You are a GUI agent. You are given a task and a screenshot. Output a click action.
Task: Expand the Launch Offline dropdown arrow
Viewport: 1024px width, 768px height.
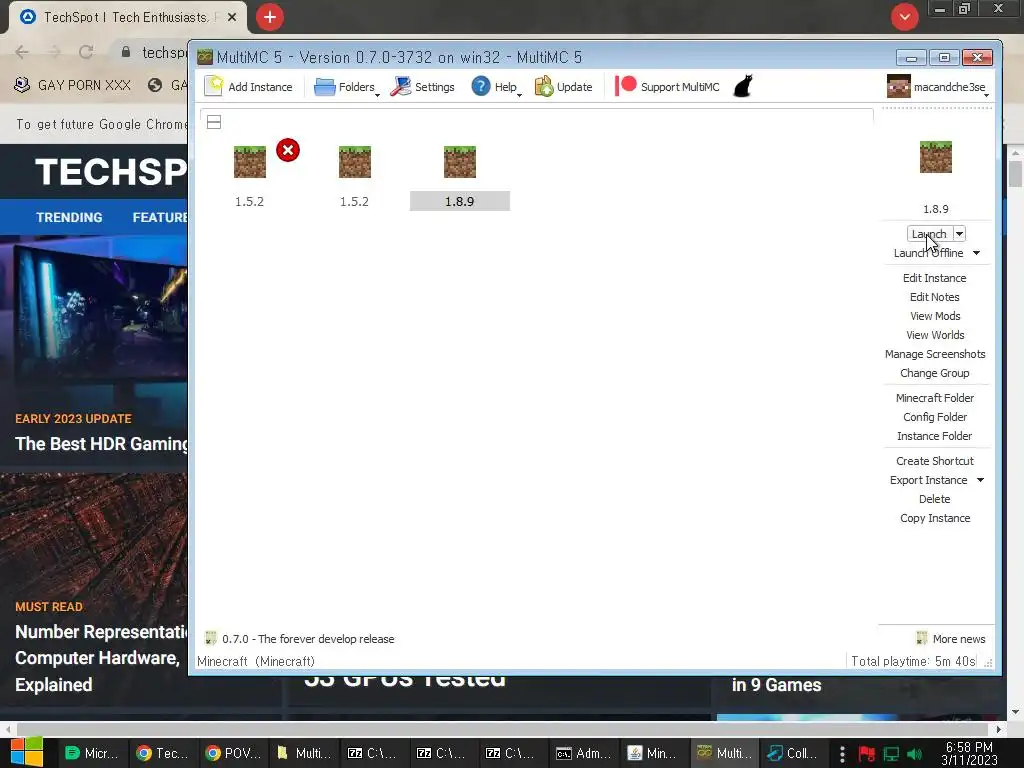[976, 253]
